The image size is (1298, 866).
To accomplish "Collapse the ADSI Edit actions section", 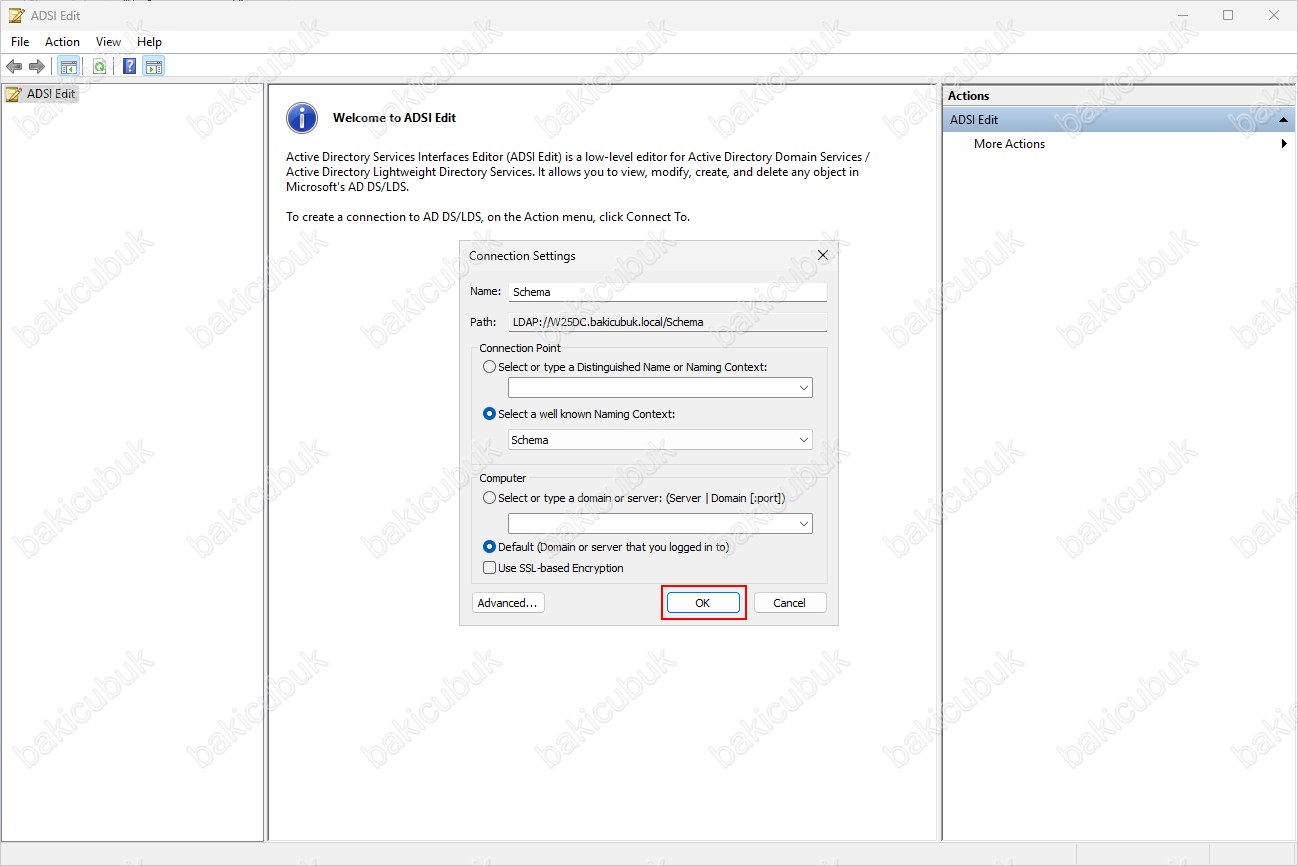I will pos(1283,120).
